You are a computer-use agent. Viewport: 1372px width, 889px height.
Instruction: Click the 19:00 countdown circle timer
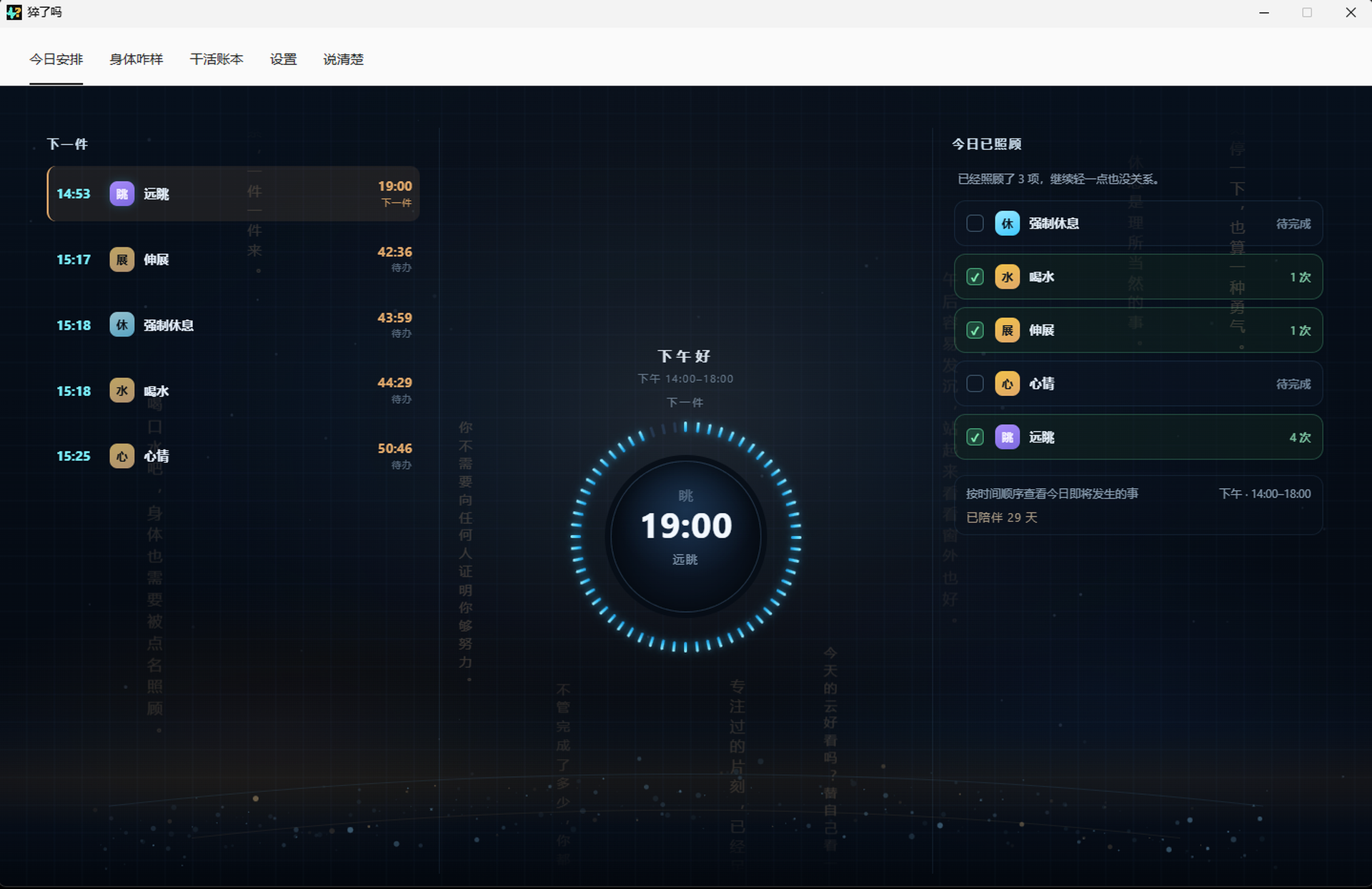686,536
